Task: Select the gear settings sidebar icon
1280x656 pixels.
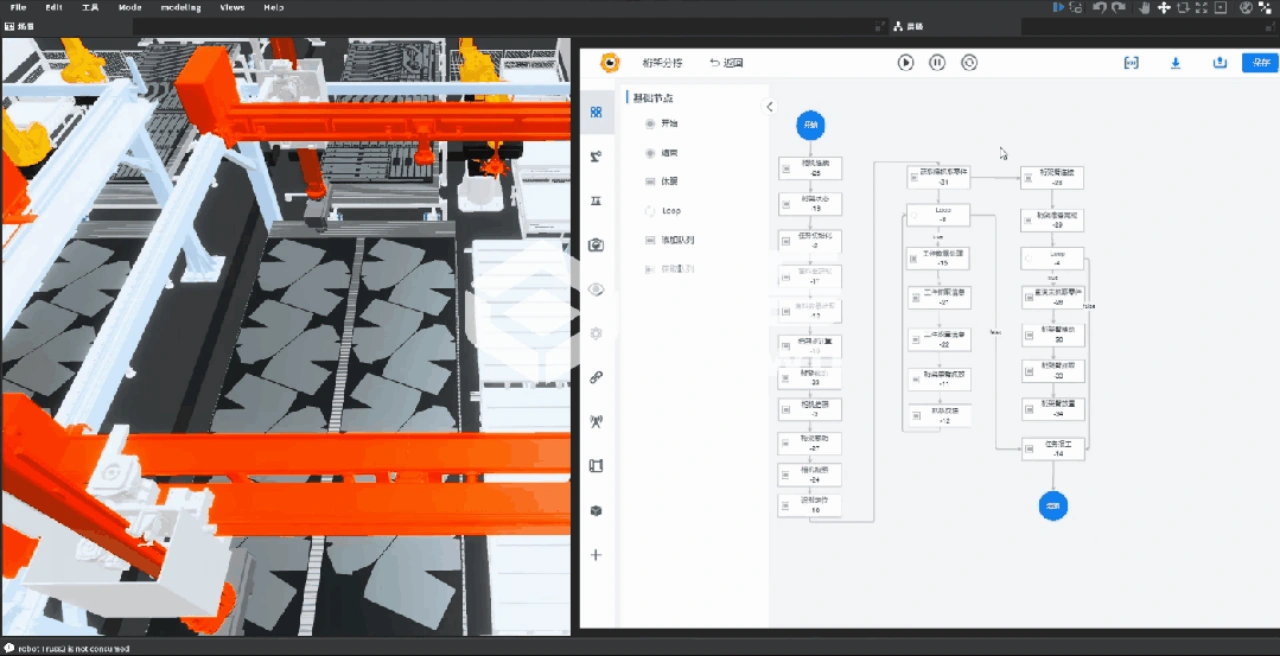Action: click(596, 333)
